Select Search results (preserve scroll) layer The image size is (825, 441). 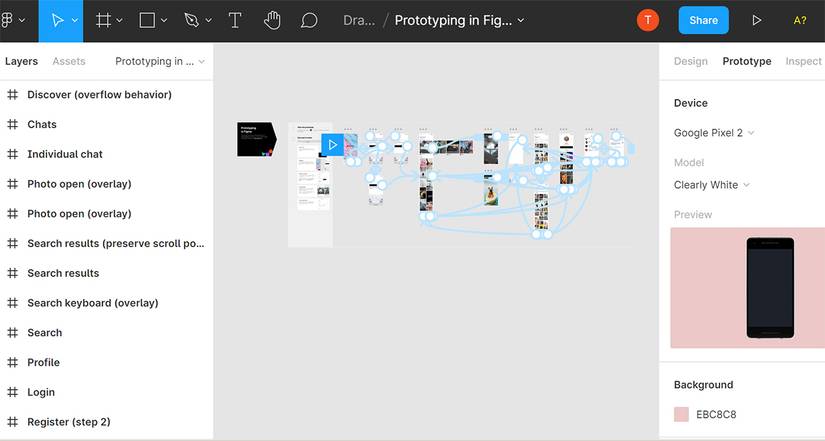pos(106,243)
